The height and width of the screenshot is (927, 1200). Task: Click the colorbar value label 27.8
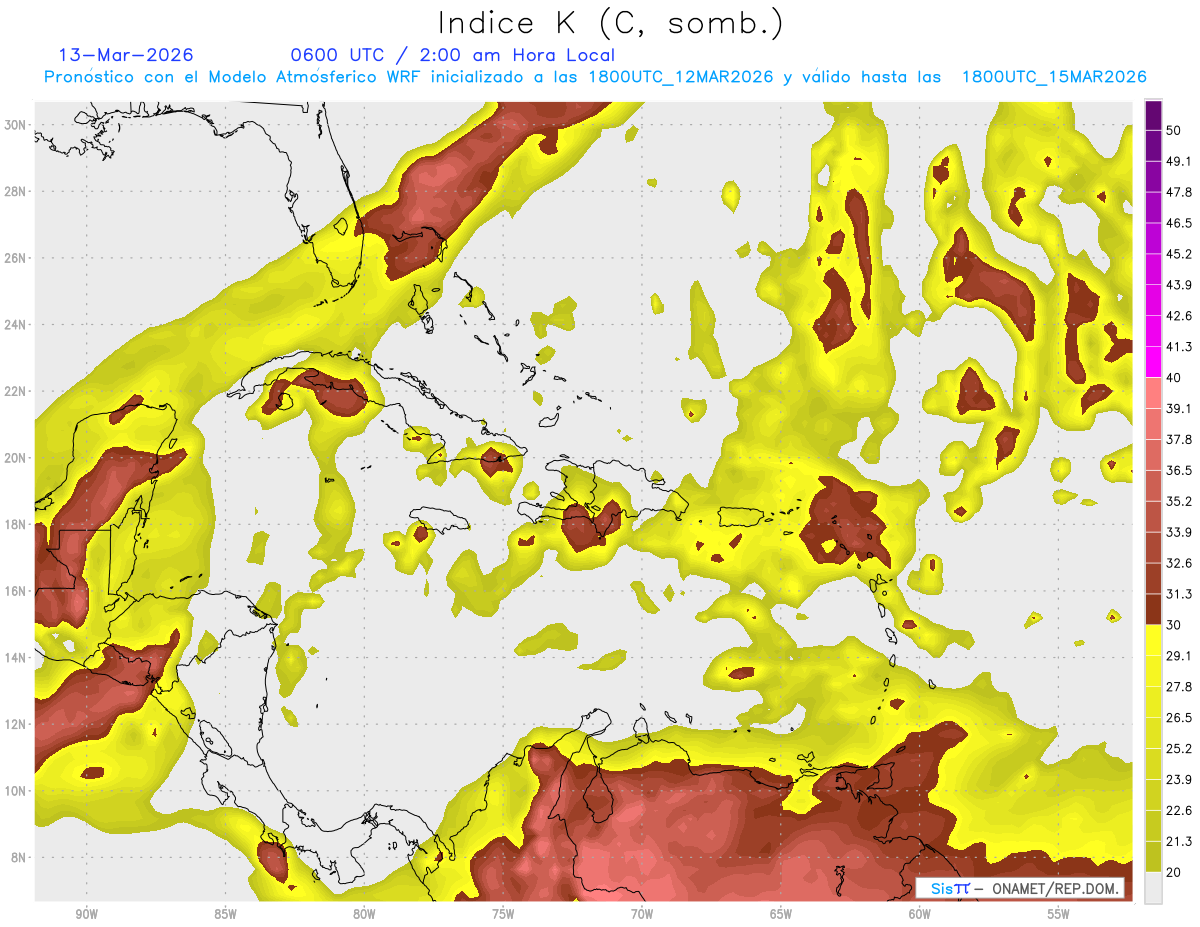(x=1178, y=687)
